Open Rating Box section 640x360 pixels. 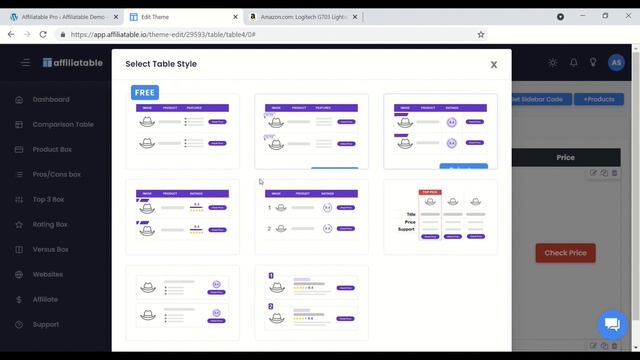coord(50,224)
